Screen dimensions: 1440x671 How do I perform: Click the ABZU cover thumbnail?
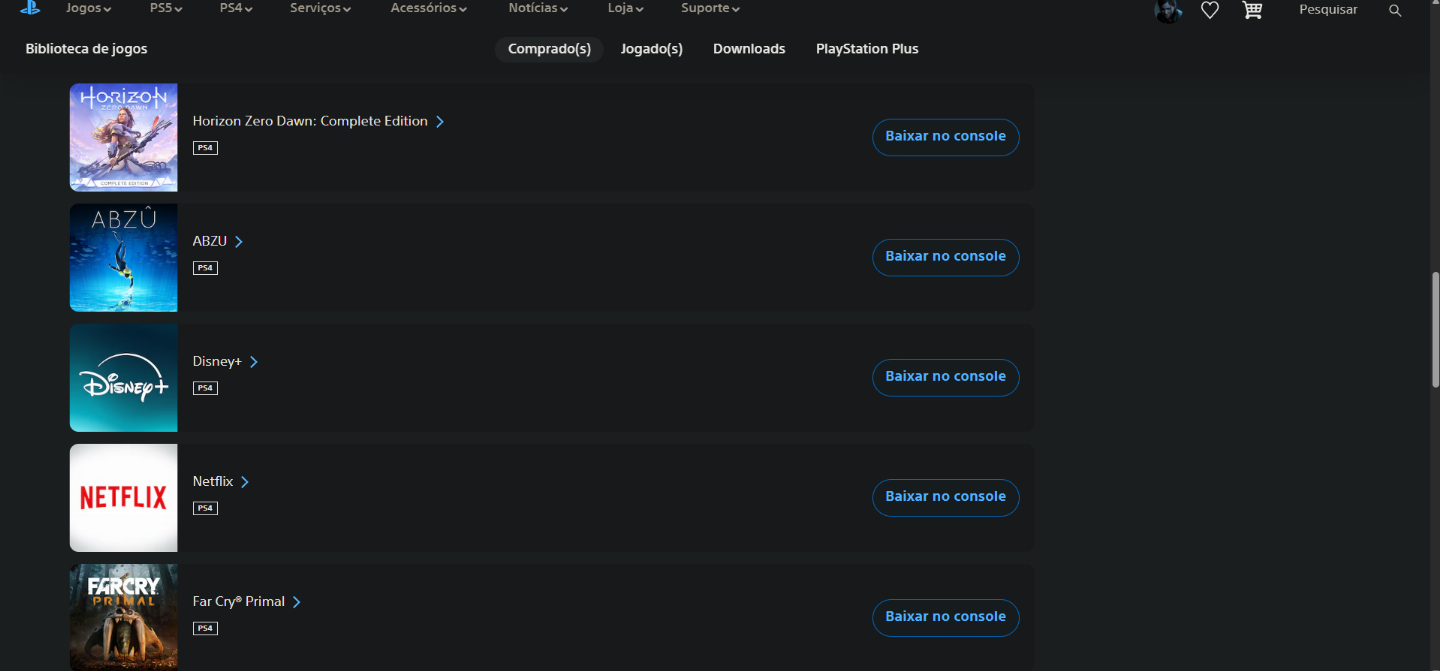(124, 257)
